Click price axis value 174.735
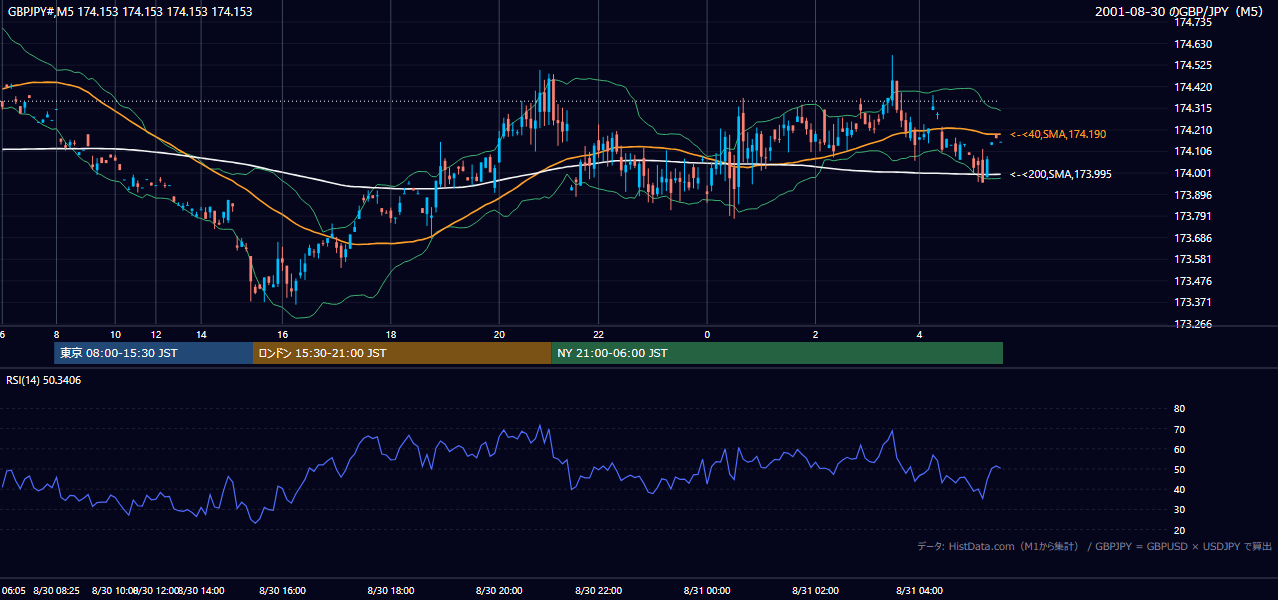The height and width of the screenshot is (600, 1278). click(x=1193, y=22)
